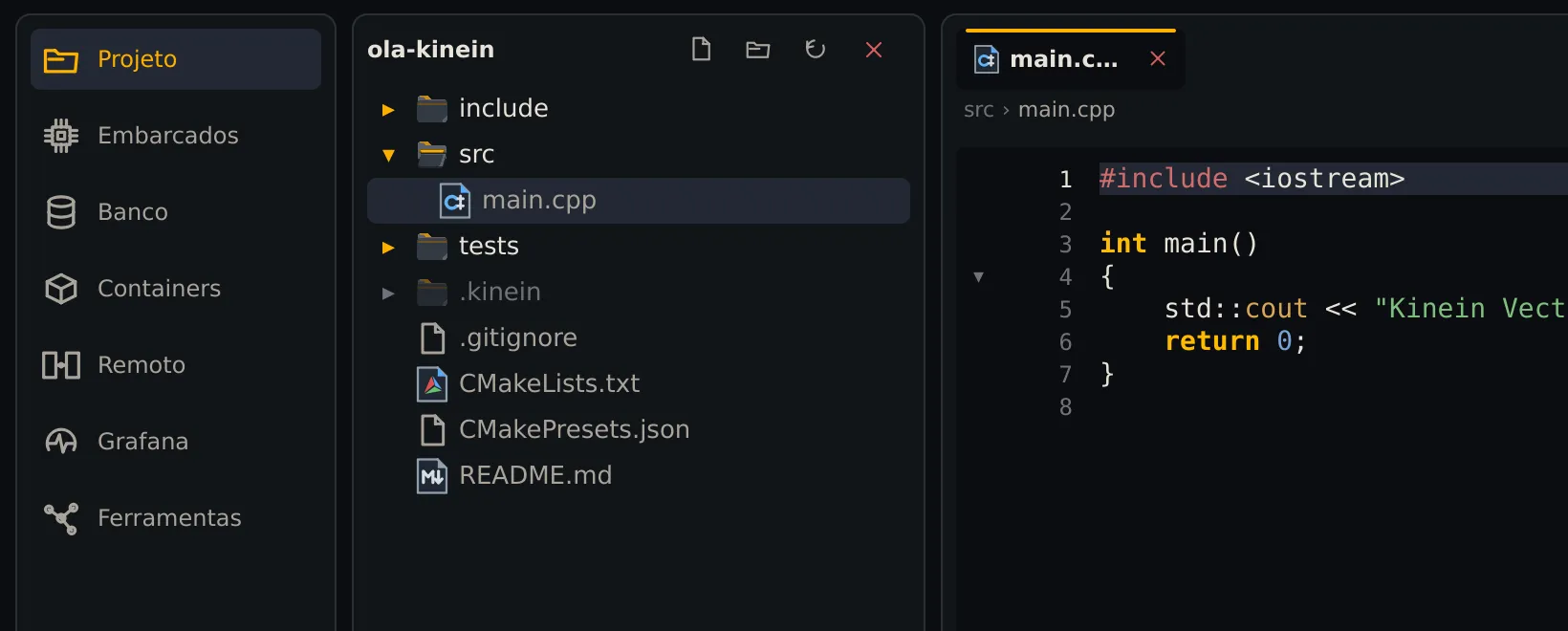Open the Projeto sidebar section
The width and height of the screenshot is (1568, 631).
point(176,59)
